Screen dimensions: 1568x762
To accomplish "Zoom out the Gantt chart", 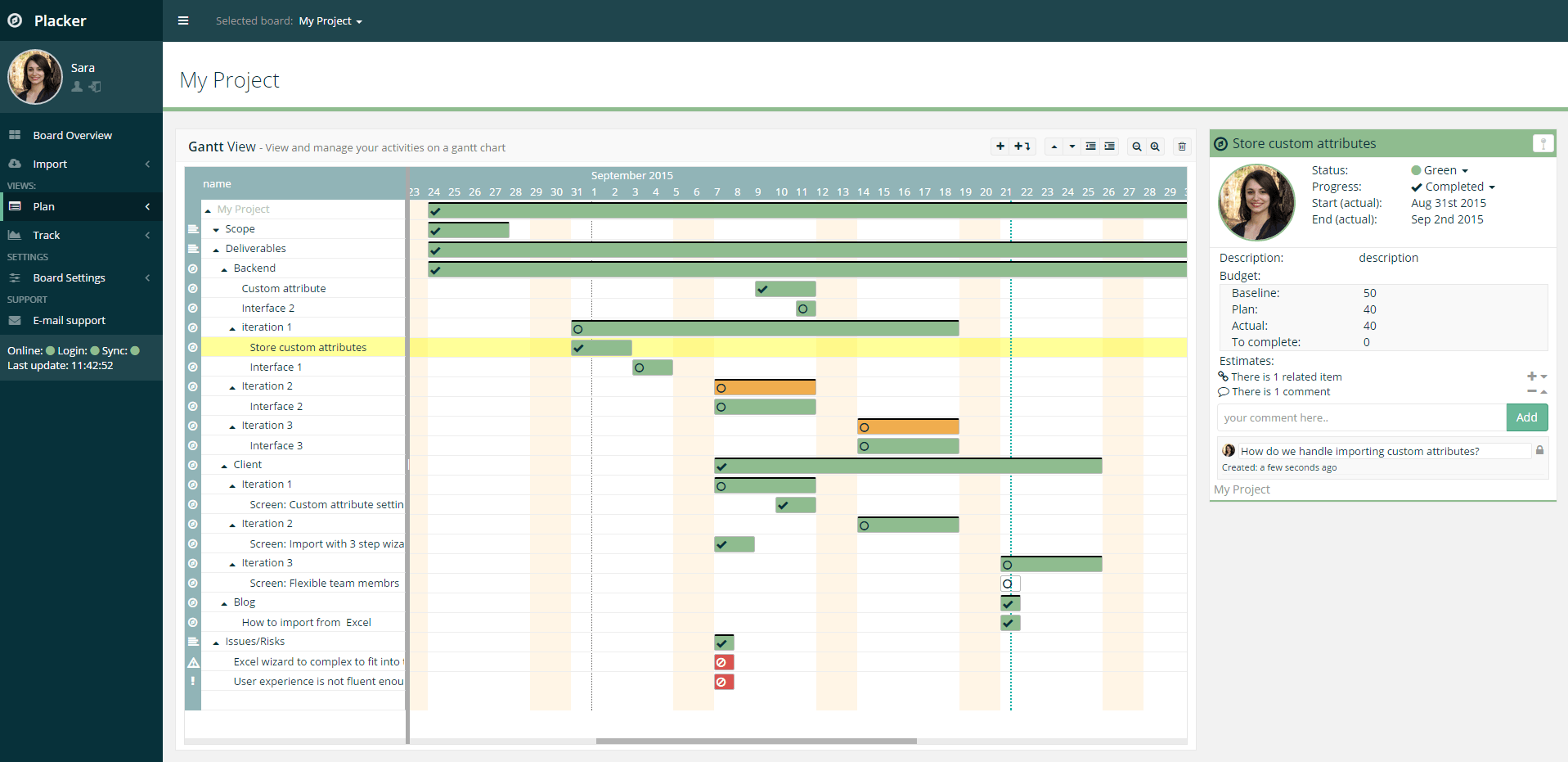I will pyautogui.click(x=1136, y=147).
